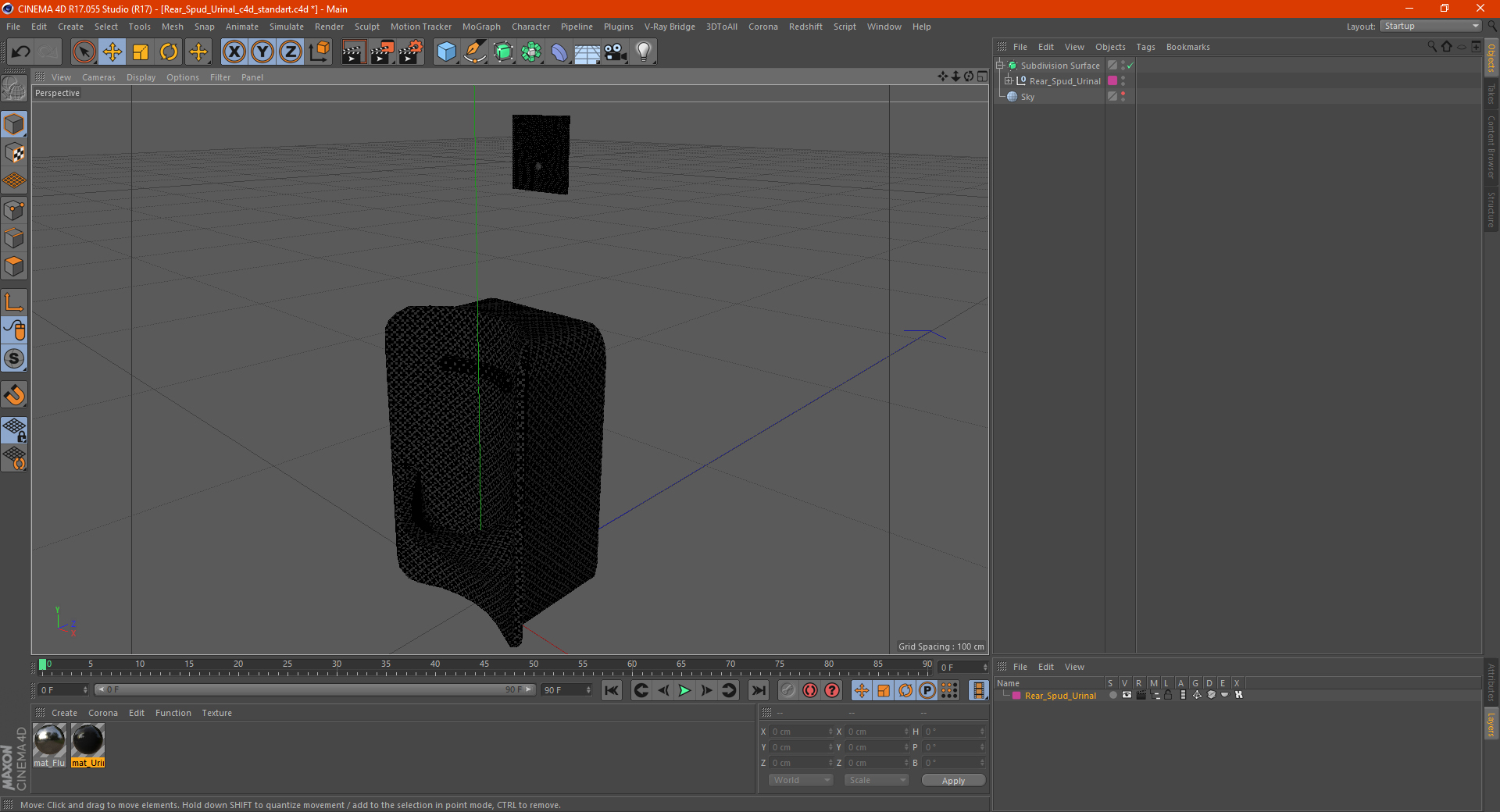This screenshot has width=1500, height=812.
Task: Open the Render menu
Action: pyautogui.click(x=329, y=27)
